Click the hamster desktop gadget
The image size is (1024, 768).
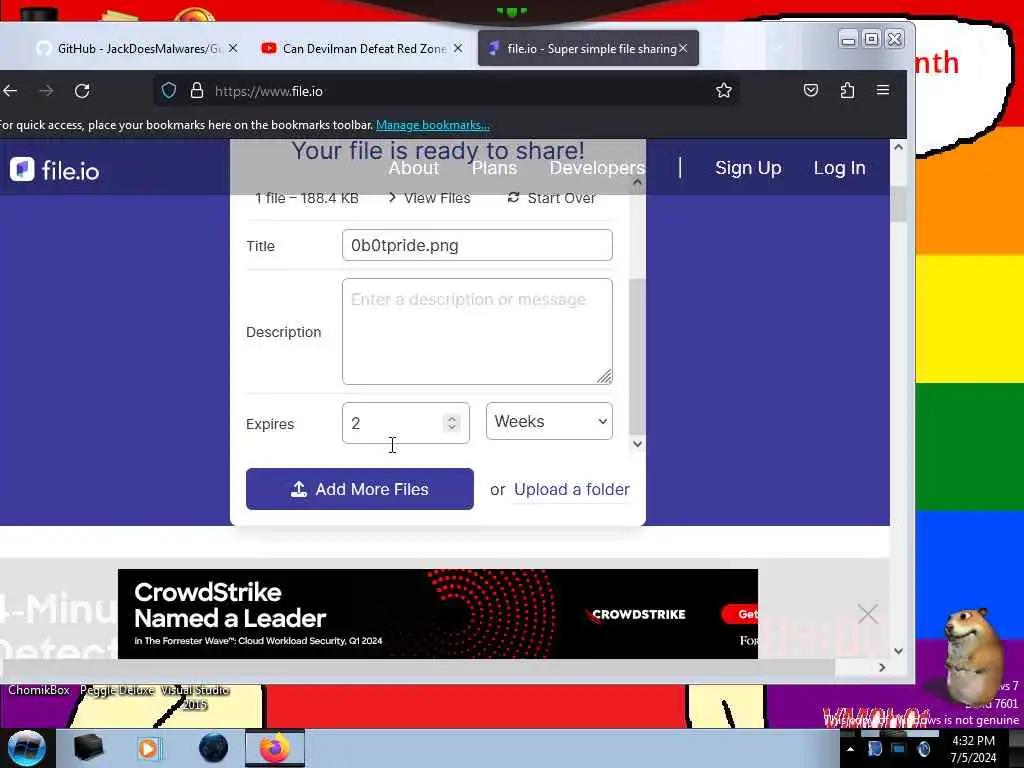972,656
